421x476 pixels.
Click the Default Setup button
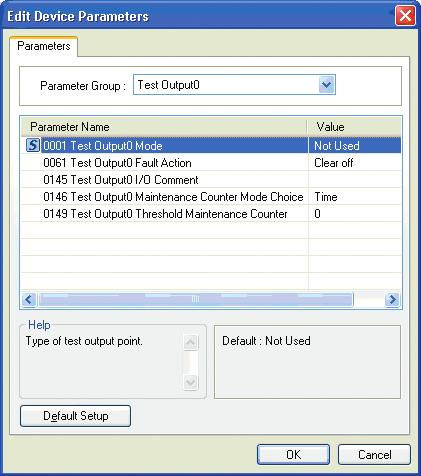click(75, 416)
